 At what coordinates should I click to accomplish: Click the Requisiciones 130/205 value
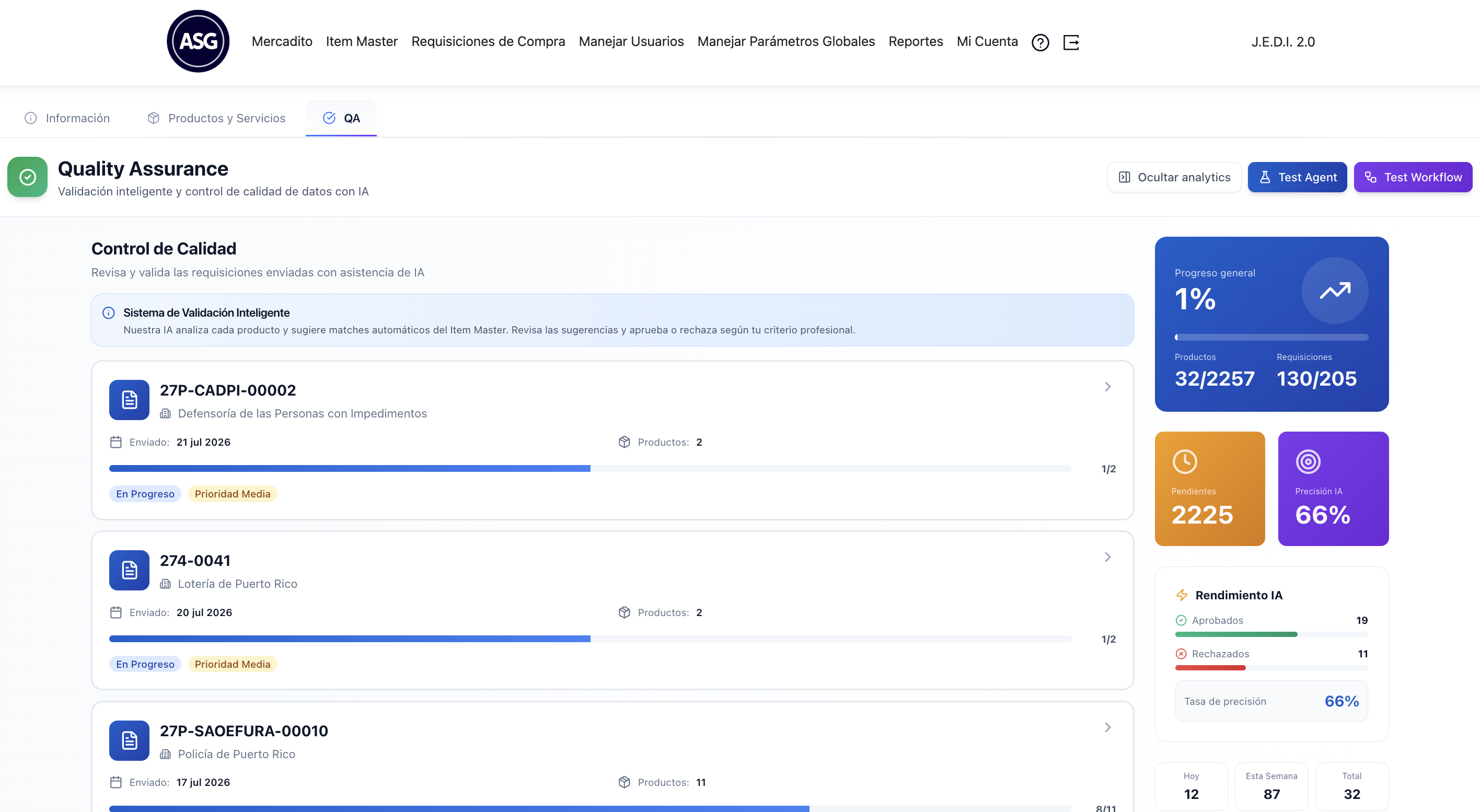pyautogui.click(x=1316, y=379)
